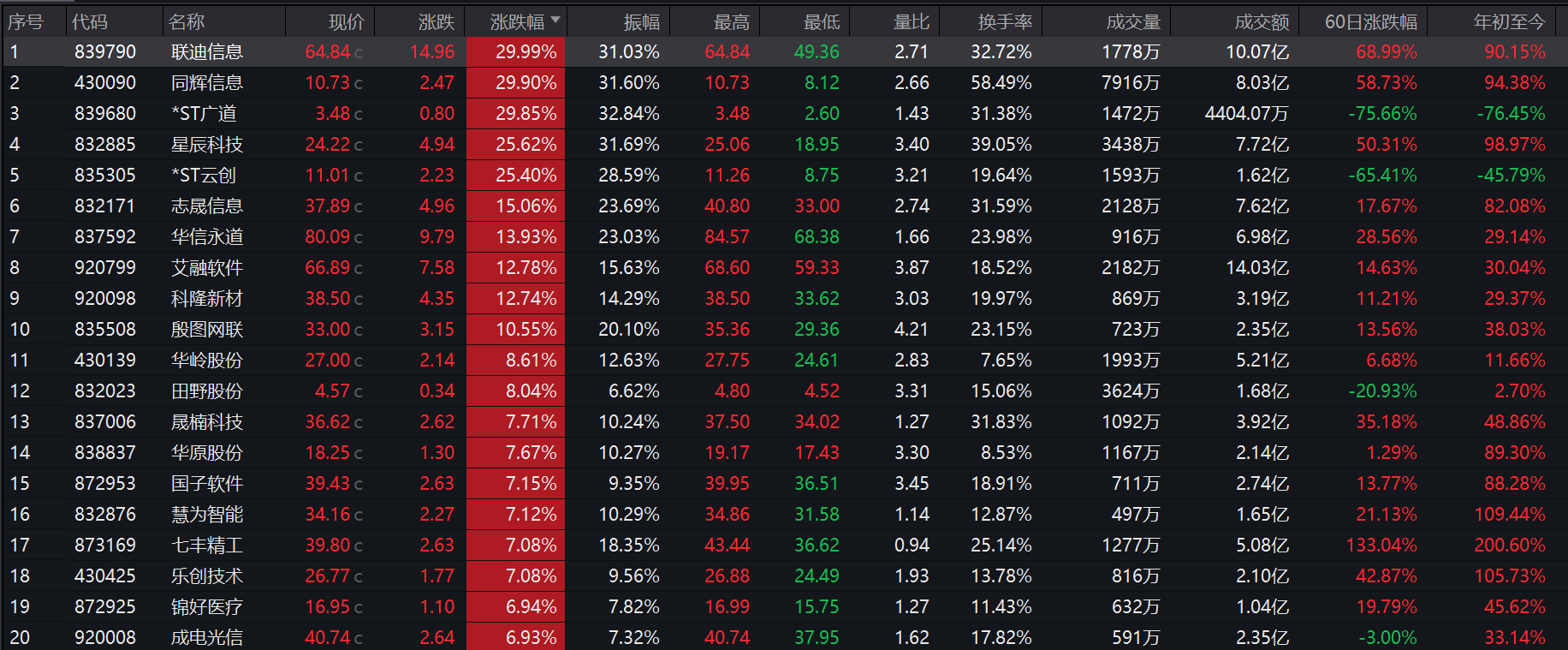Select the stock 乐创技术
Image resolution: width=1568 pixels, height=650 pixels.
coord(207,576)
